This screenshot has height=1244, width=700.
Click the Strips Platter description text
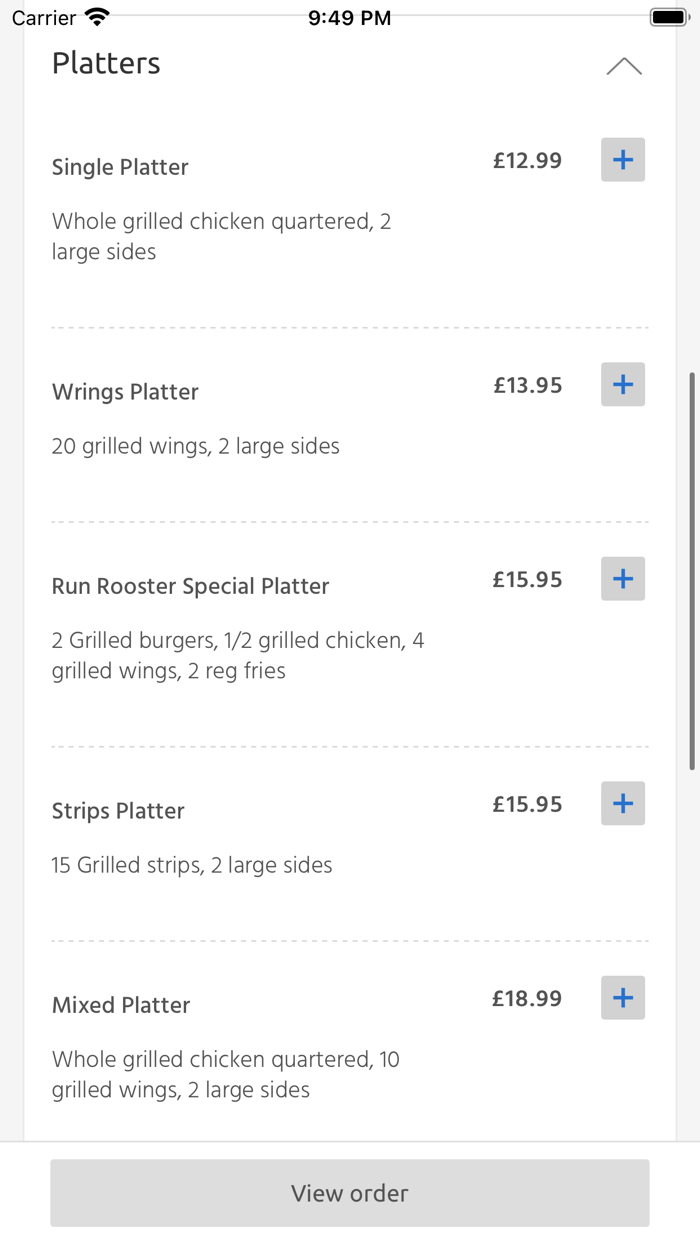coord(191,864)
